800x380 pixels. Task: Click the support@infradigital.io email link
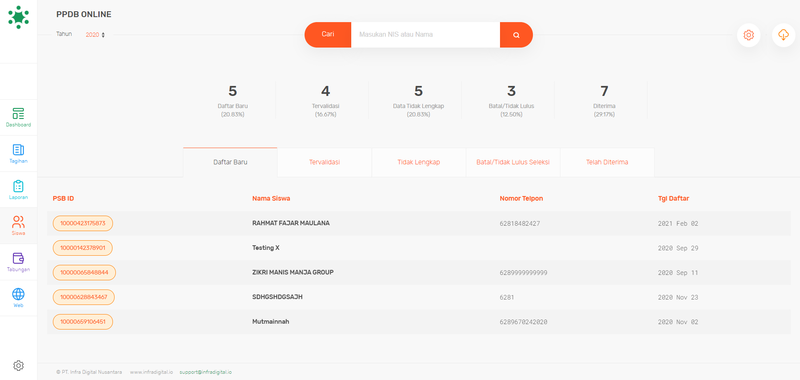coord(206,372)
